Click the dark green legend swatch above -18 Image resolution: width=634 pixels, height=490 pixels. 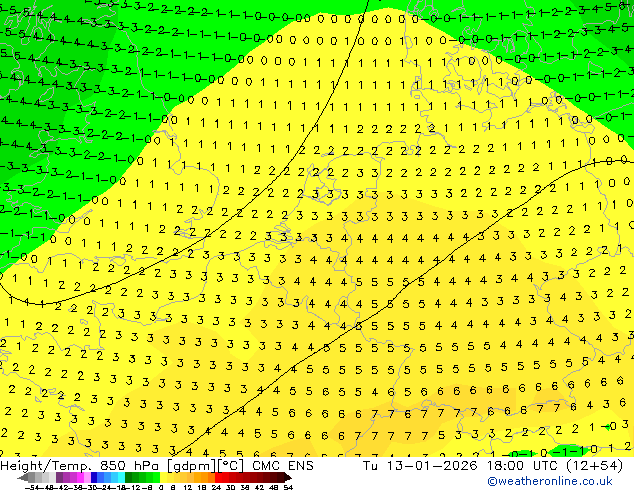point(129,477)
